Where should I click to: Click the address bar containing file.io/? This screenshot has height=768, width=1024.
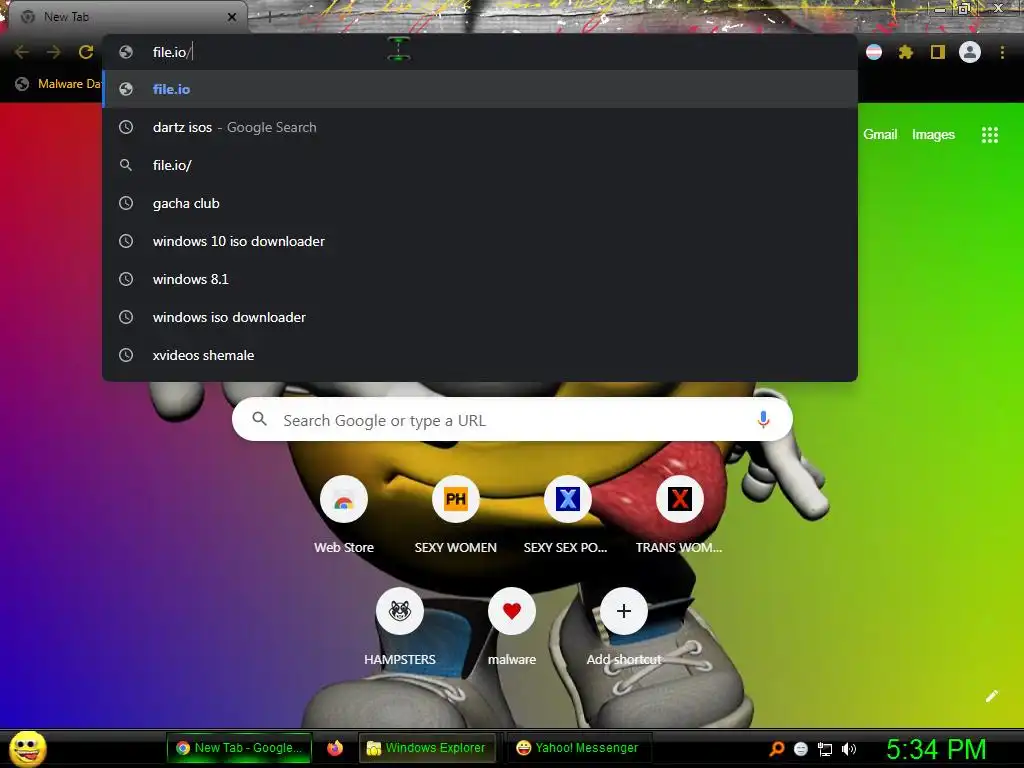[x=480, y=52]
